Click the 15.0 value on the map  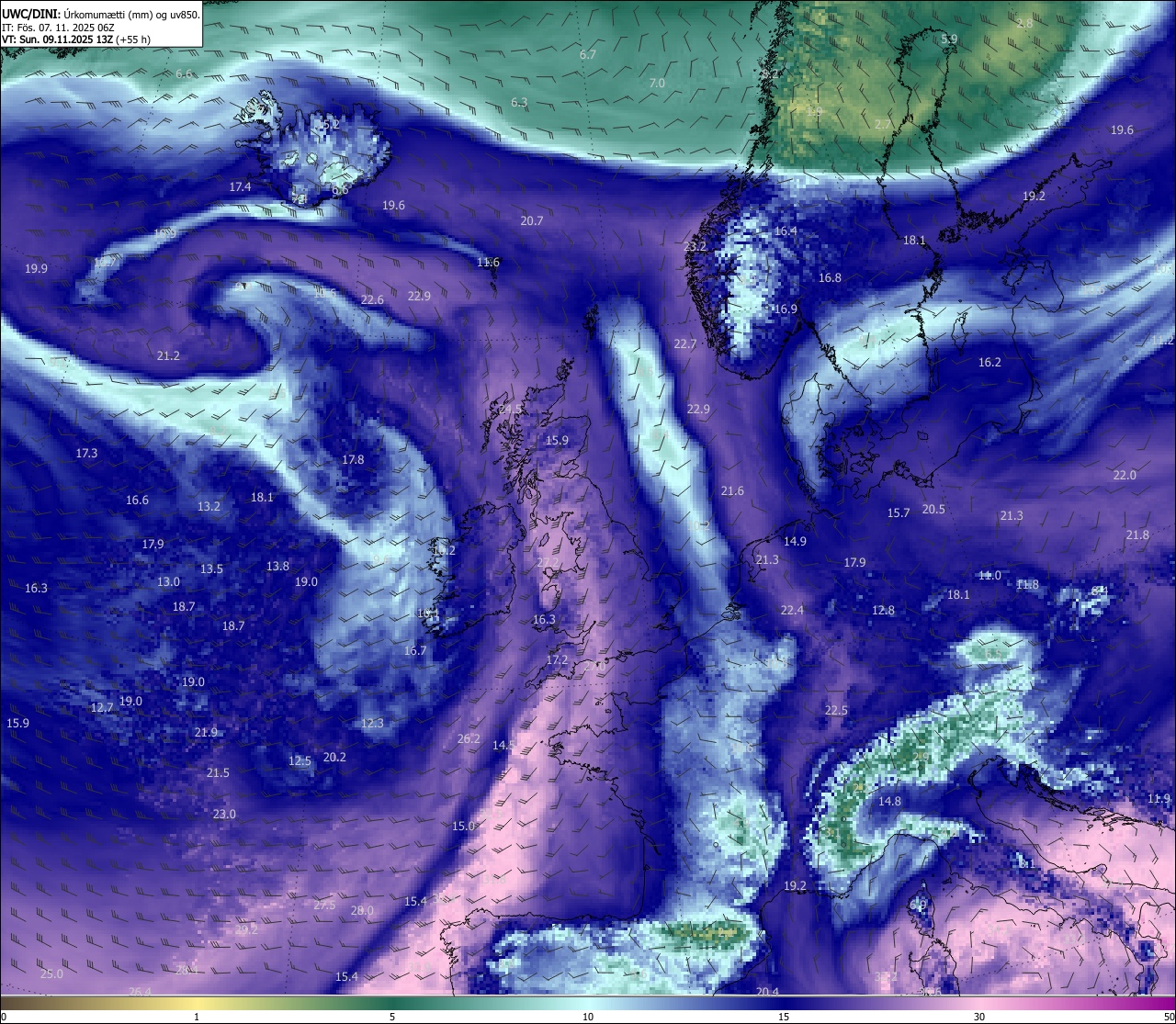point(463,827)
